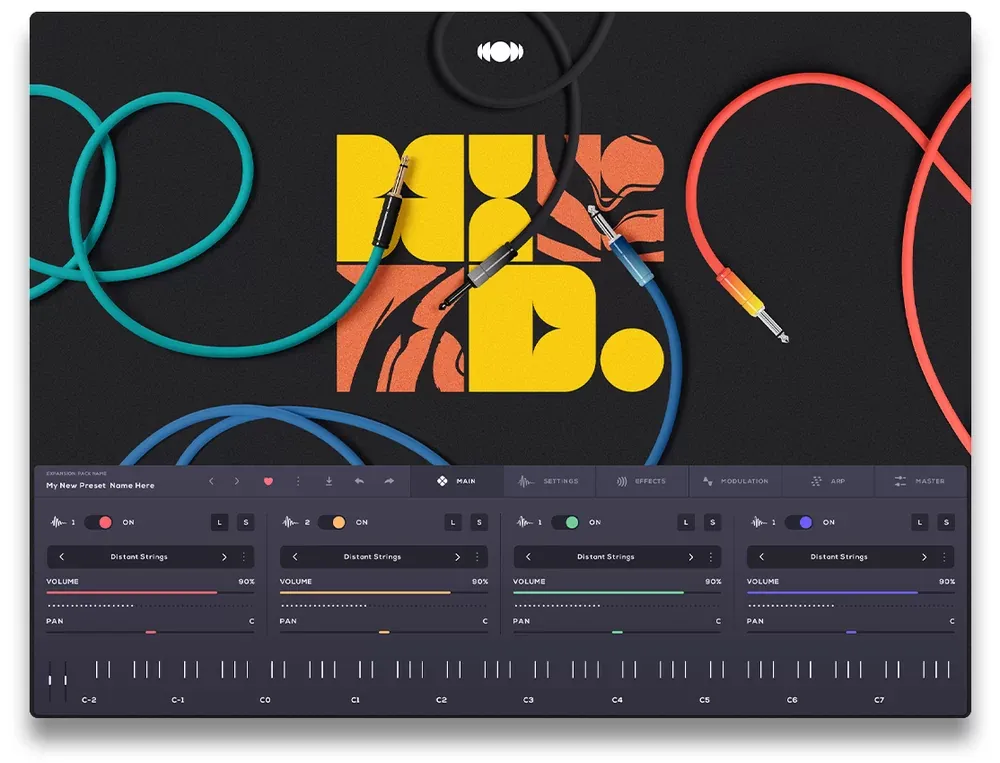
Task: Select the previous sample on the orange layer
Action: point(295,557)
